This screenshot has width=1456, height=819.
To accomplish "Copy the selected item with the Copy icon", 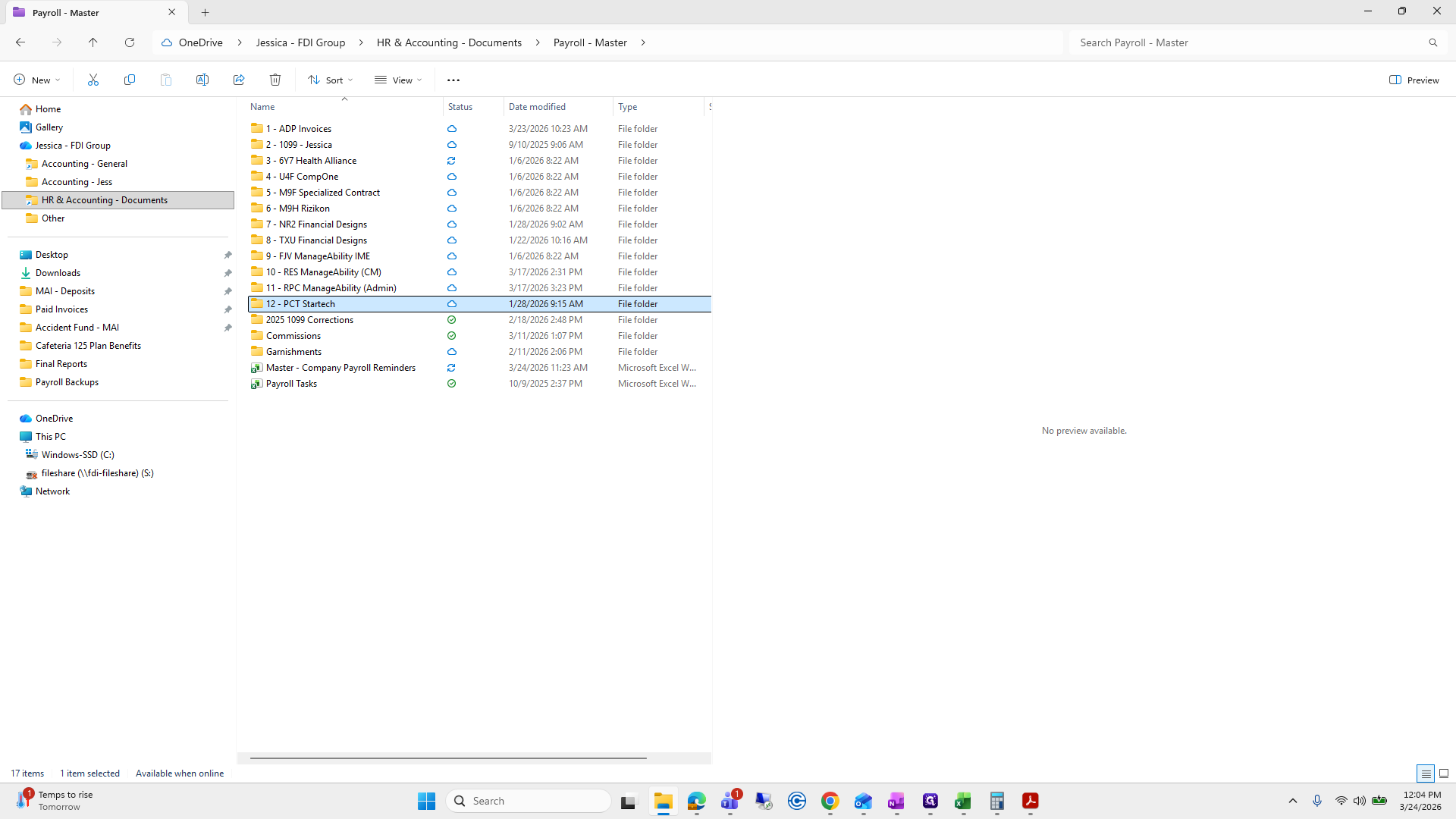I will coord(130,80).
